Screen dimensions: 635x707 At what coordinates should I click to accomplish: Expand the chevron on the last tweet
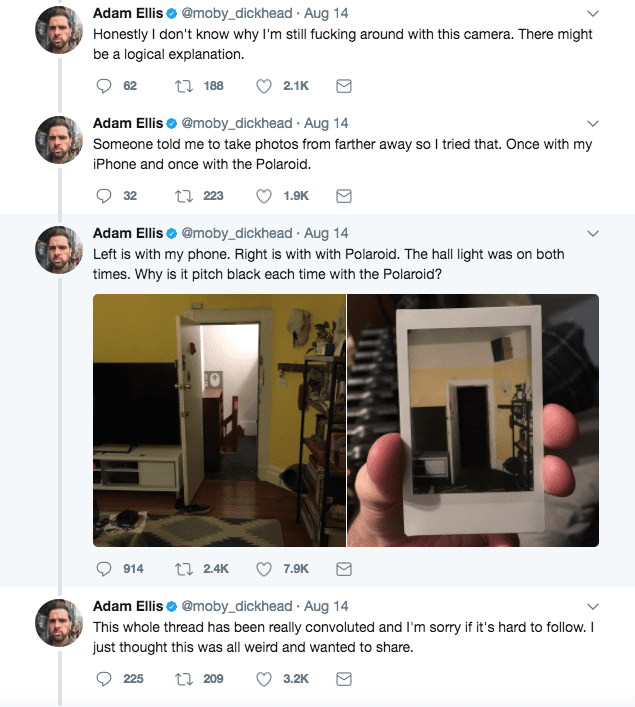[593, 606]
